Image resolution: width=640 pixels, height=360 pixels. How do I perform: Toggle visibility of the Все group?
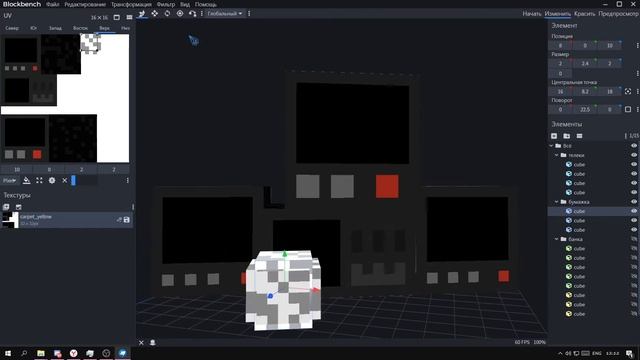634,146
